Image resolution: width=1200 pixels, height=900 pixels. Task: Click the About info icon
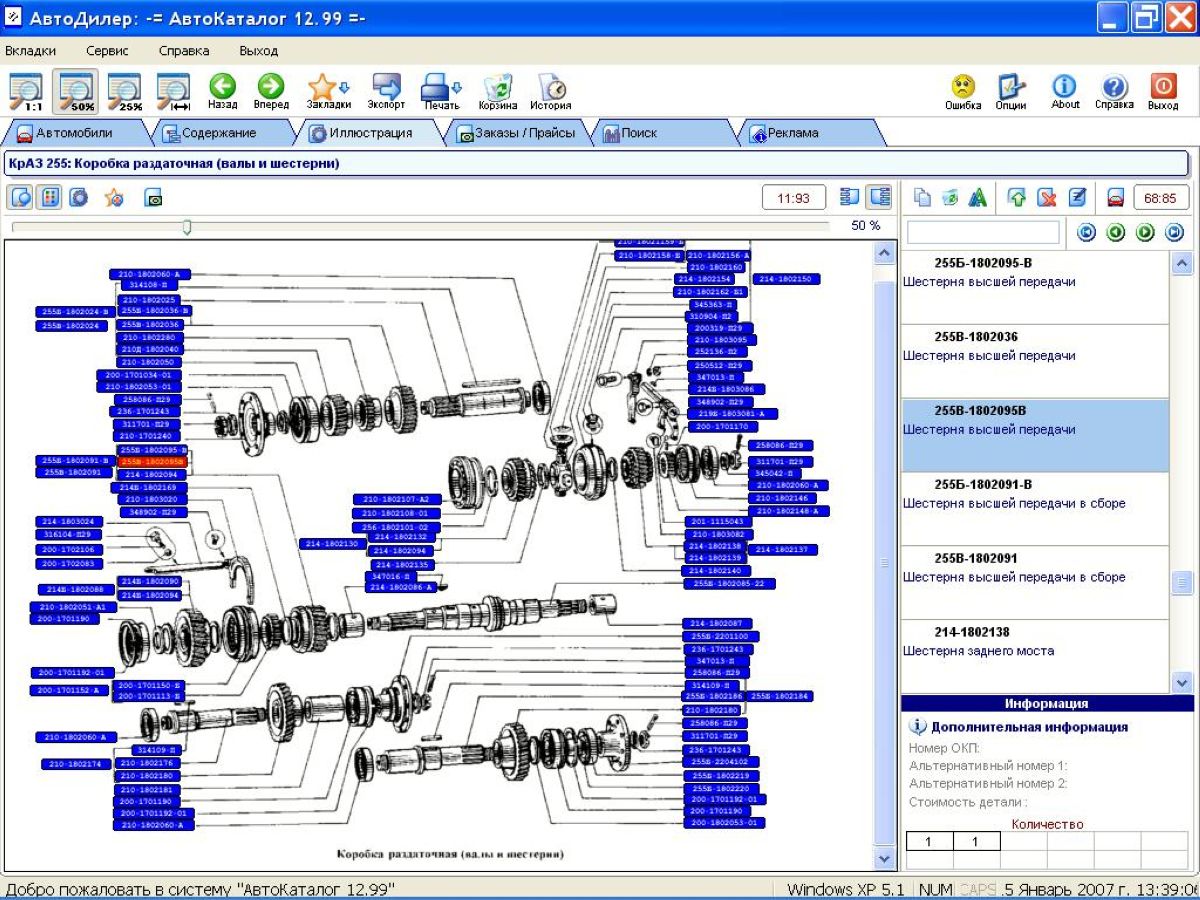coord(1065,92)
